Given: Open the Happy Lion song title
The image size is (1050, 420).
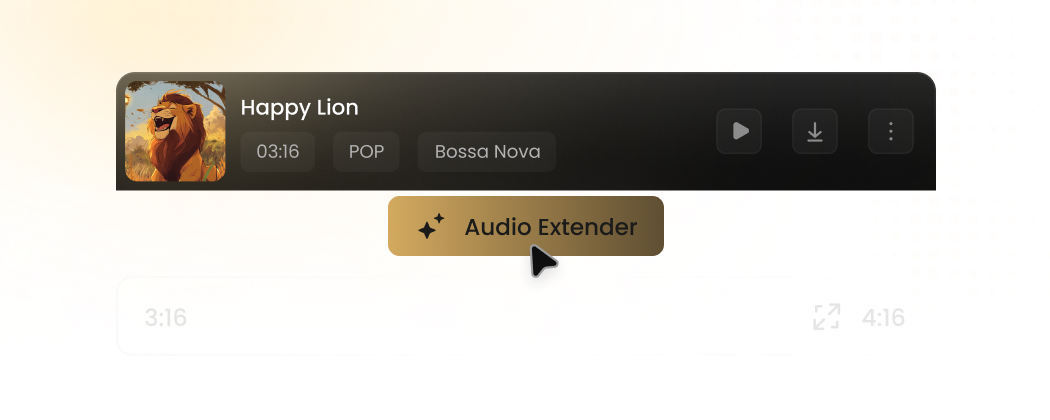Looking at the screenshot, I should 299,107.
